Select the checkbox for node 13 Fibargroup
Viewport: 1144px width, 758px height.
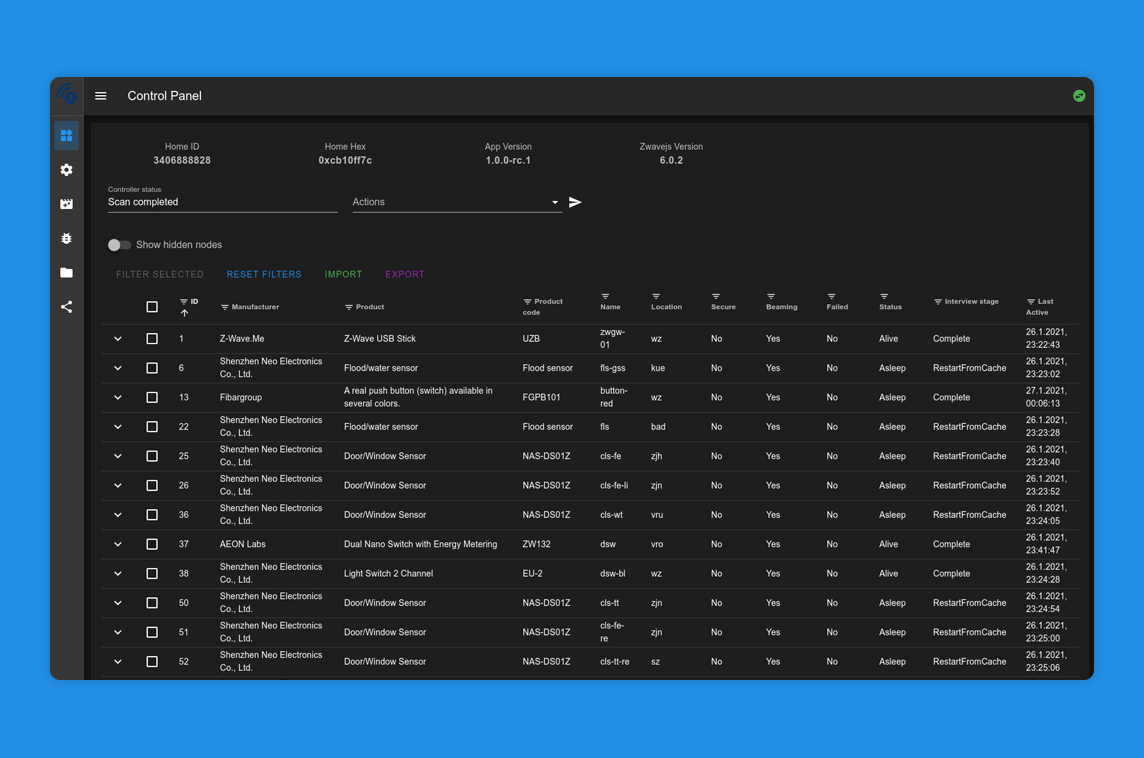[x=152, y=398]
